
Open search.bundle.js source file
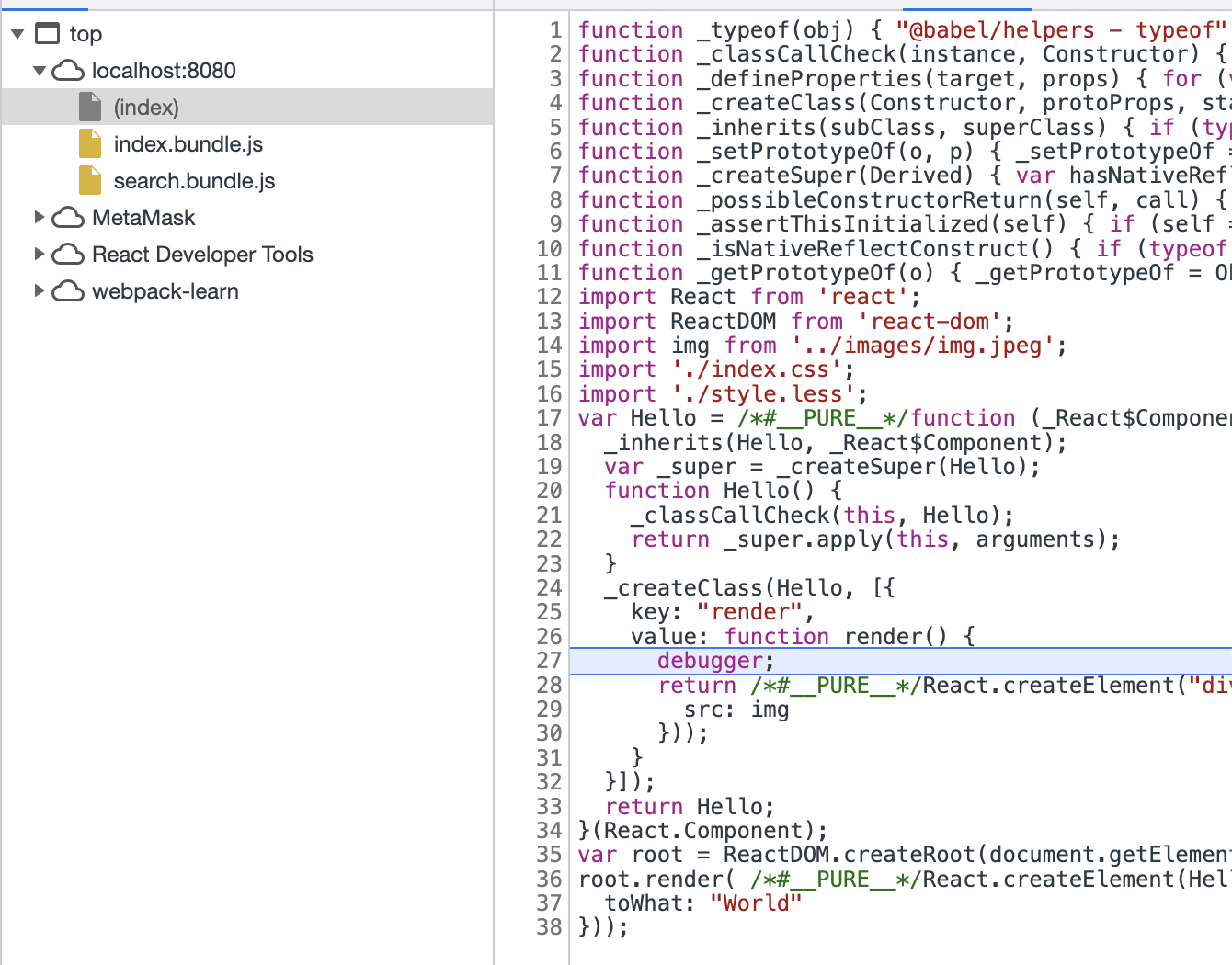tap(195, 181)
